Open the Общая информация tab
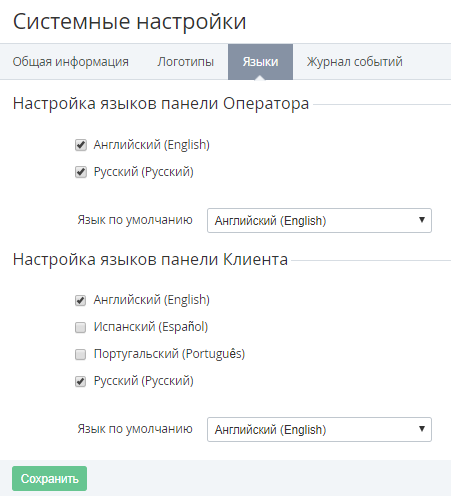This screenshot has height=501, width=451. click(71, 62)
